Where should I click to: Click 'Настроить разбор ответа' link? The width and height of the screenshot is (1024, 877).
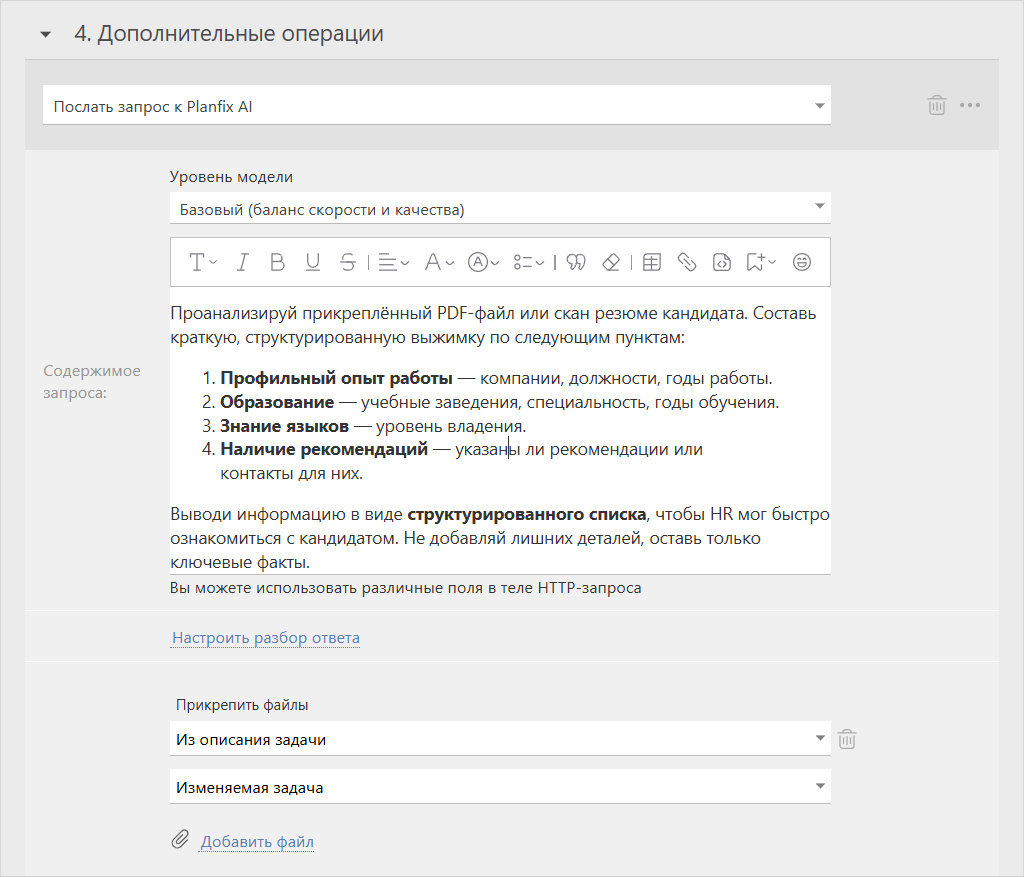(265, 637)
